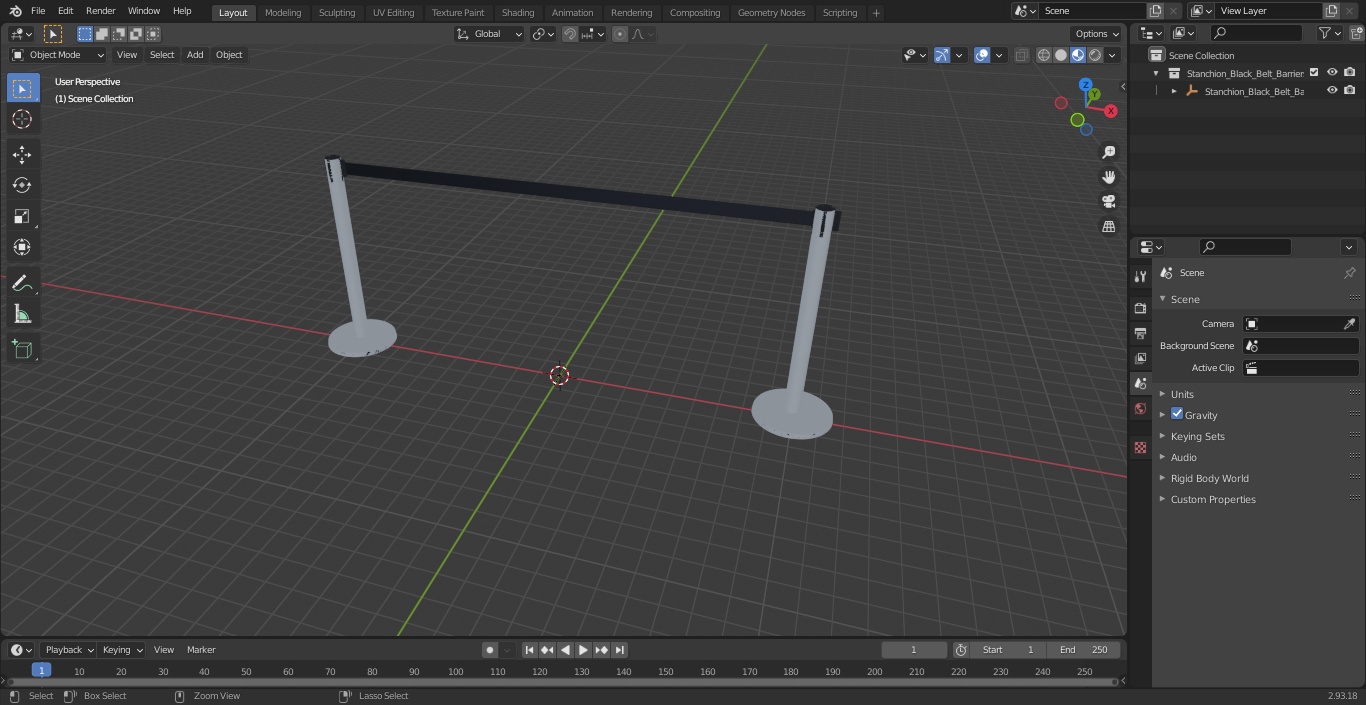Image resolution: width=1366 pixels, height=705 pixels.
Task: Open the File menu
Action: point(37,11)
